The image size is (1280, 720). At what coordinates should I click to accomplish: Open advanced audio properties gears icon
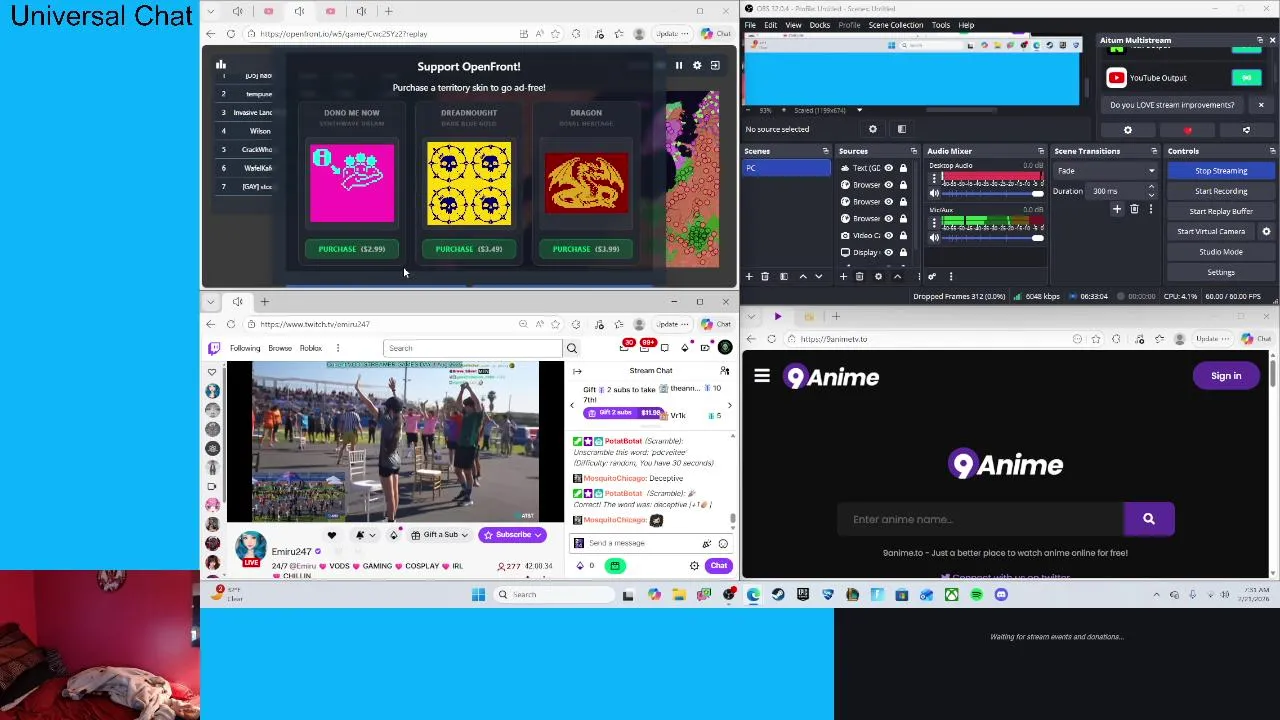click(932, 276)
